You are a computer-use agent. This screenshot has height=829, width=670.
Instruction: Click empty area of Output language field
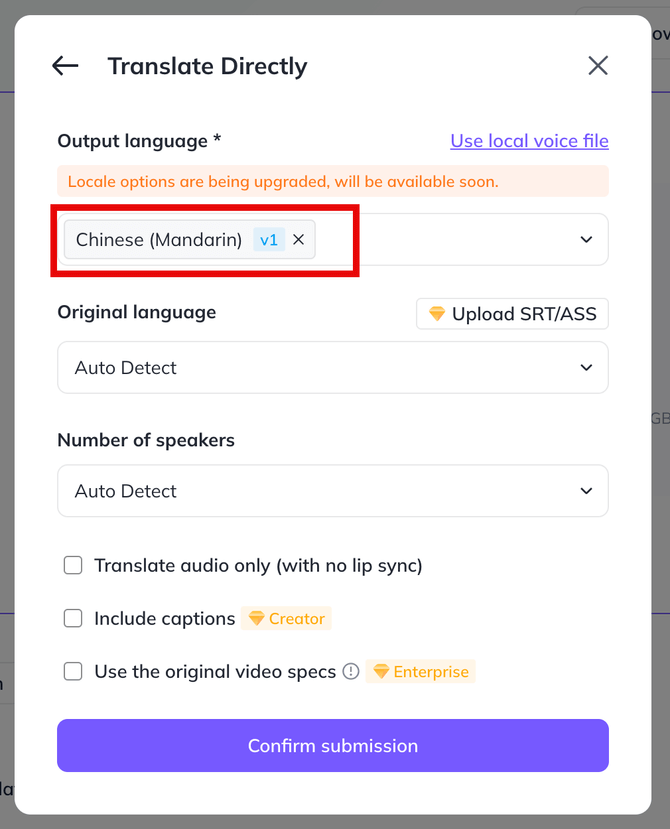coord(444,240)
